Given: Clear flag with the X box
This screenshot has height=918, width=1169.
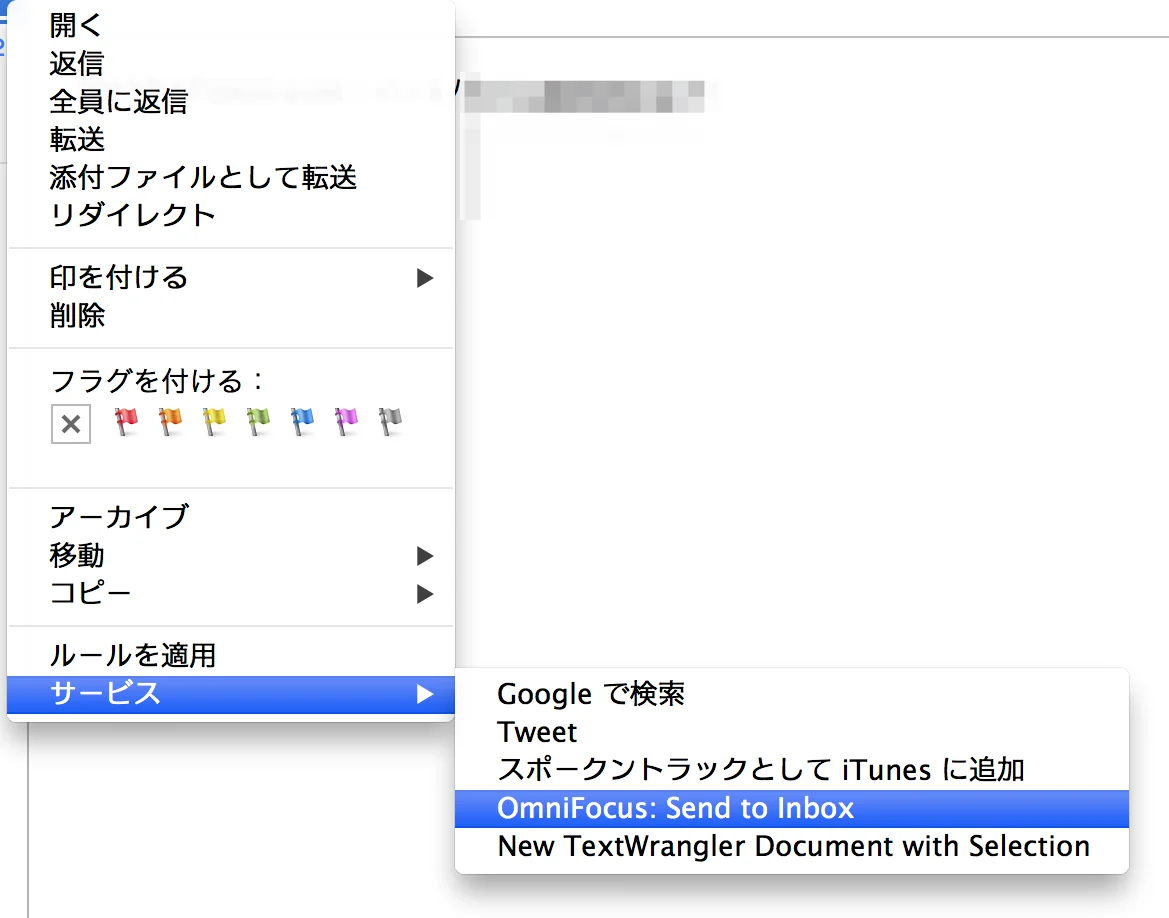Looking at the screenshot, I should (71, 424).
